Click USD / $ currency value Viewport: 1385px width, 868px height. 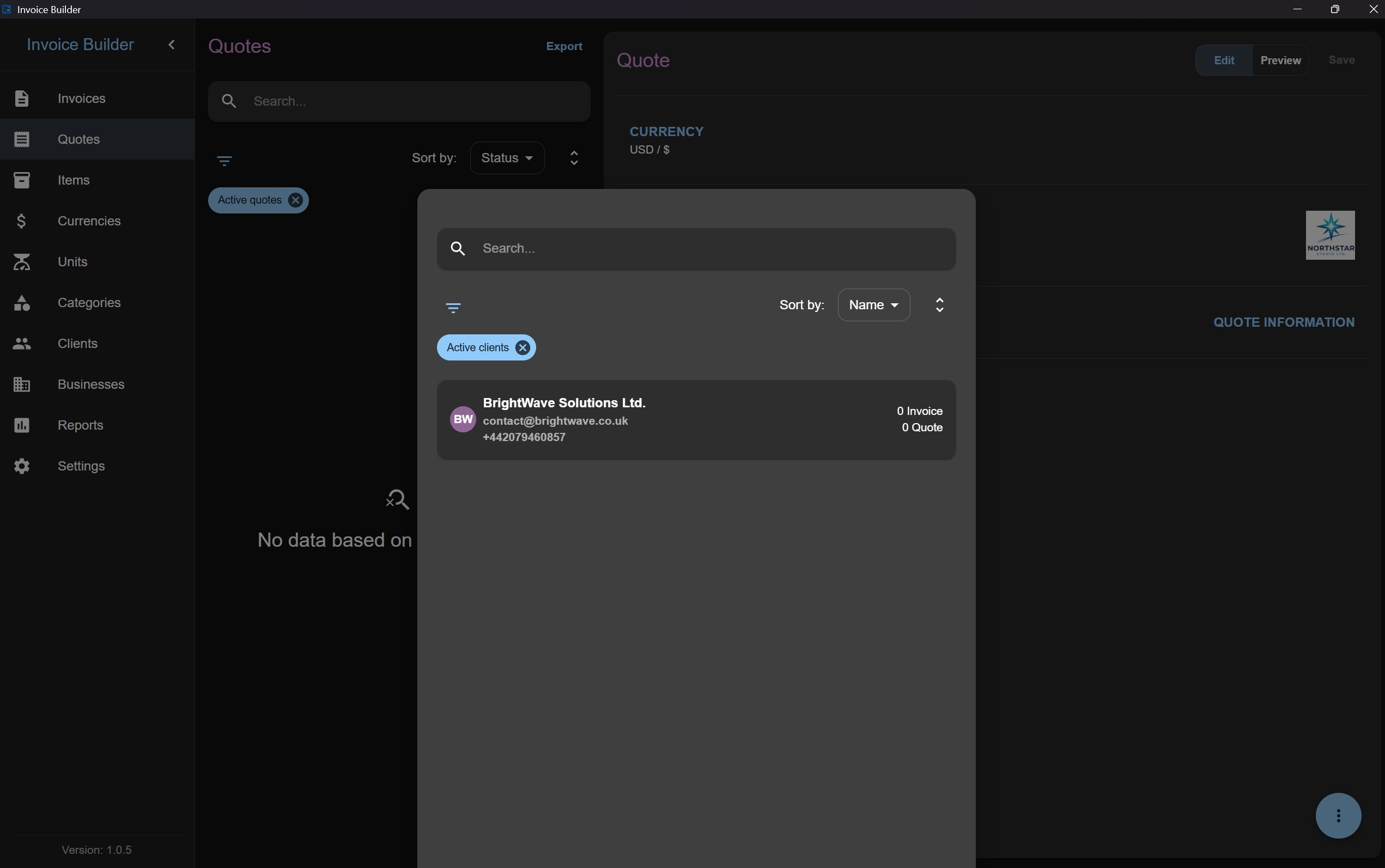coord(649,150)
